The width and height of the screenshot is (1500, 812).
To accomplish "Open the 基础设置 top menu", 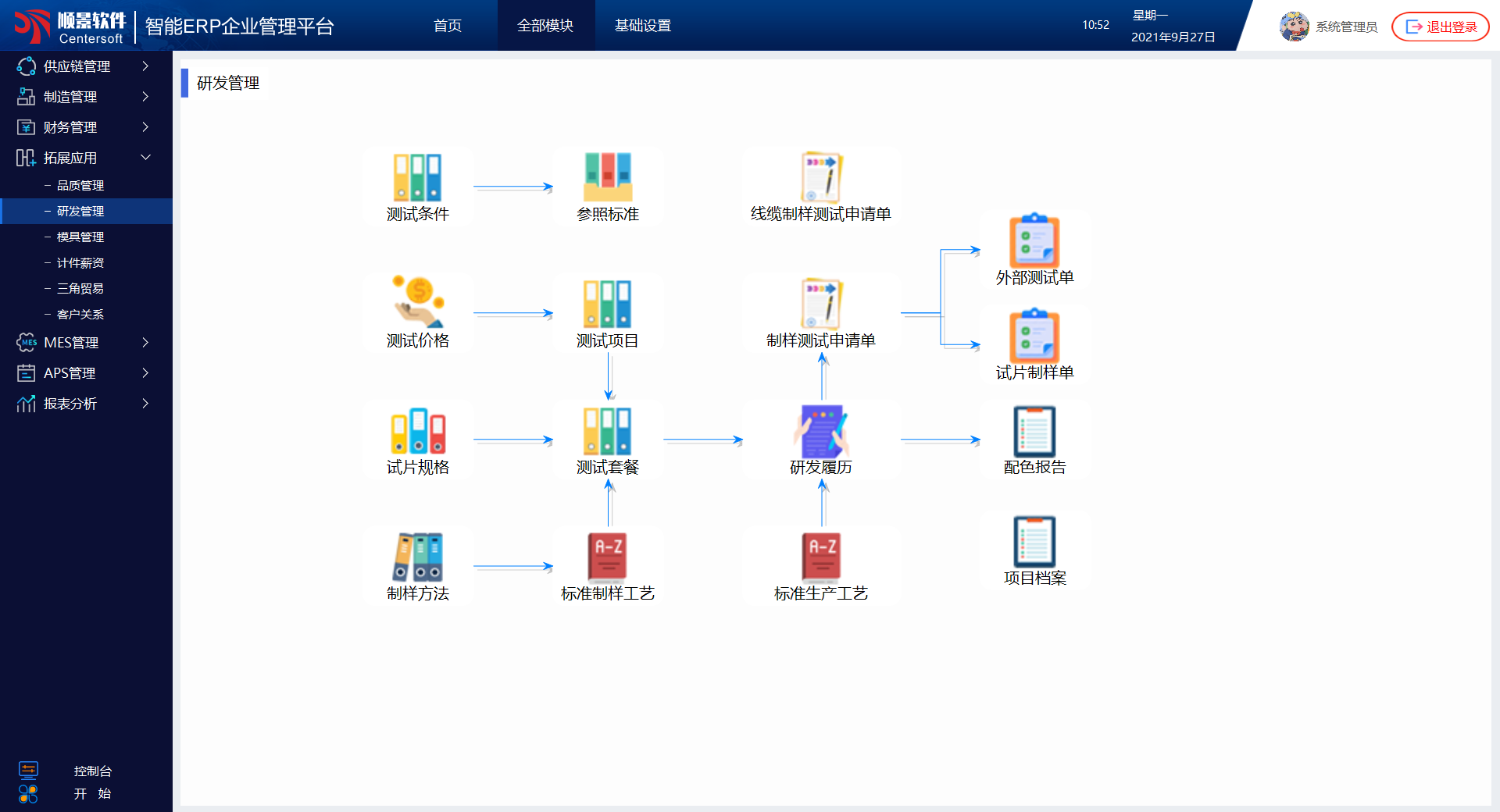I will [643, 26].
